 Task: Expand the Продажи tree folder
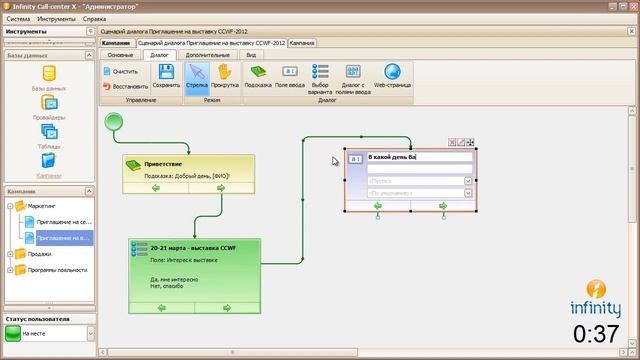click(x=10, y=254)
